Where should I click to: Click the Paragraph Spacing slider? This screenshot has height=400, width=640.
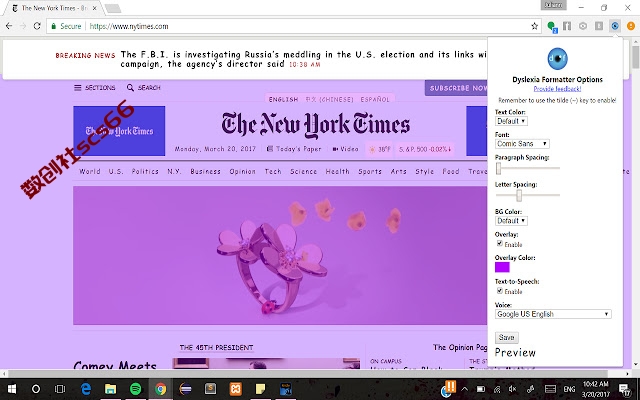527,168
